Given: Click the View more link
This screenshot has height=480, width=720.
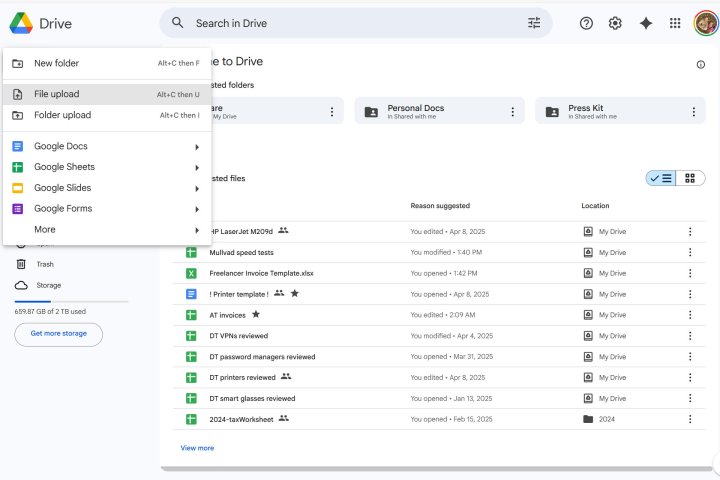Looking at the screenshot, I should pyautogui.click(x=197, y=448).
